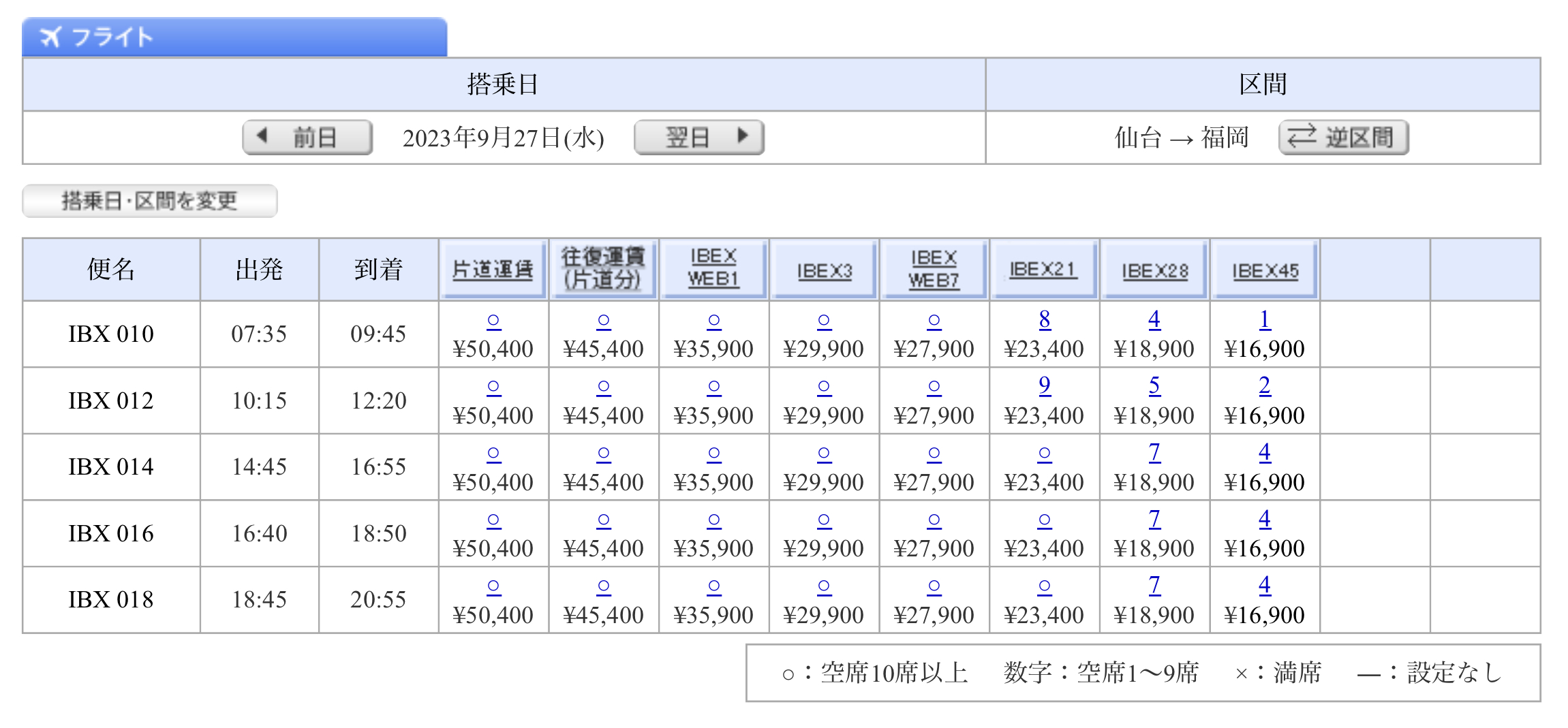Select IBX 018 IBEX WEB1 circle
The width and height of the screenshot is (1568, 728).
pyautogui.click(x=714, y=586)
